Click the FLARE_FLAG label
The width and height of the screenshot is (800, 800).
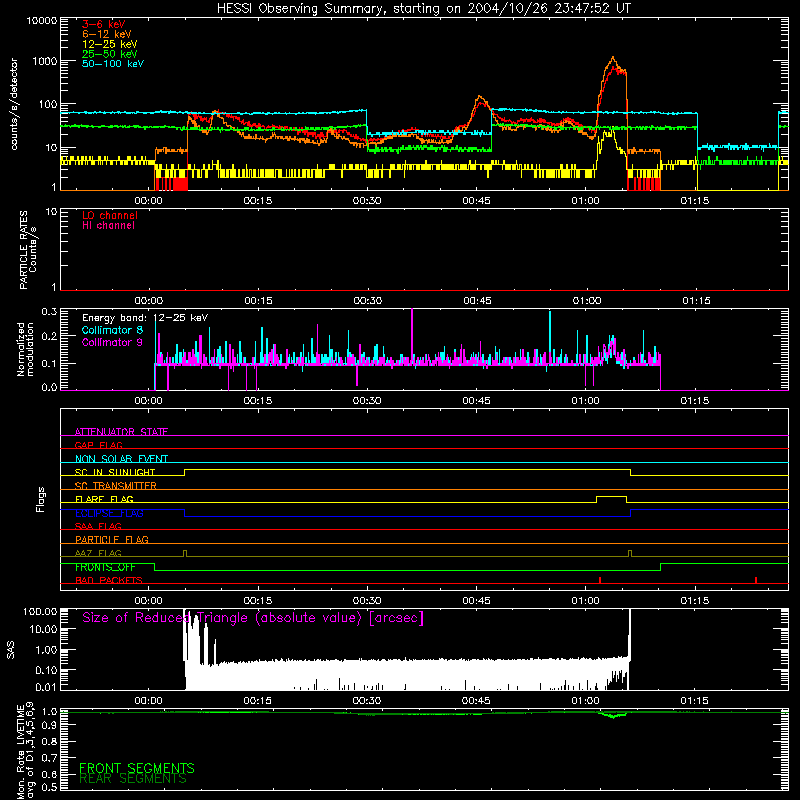(x=104, y=499)
